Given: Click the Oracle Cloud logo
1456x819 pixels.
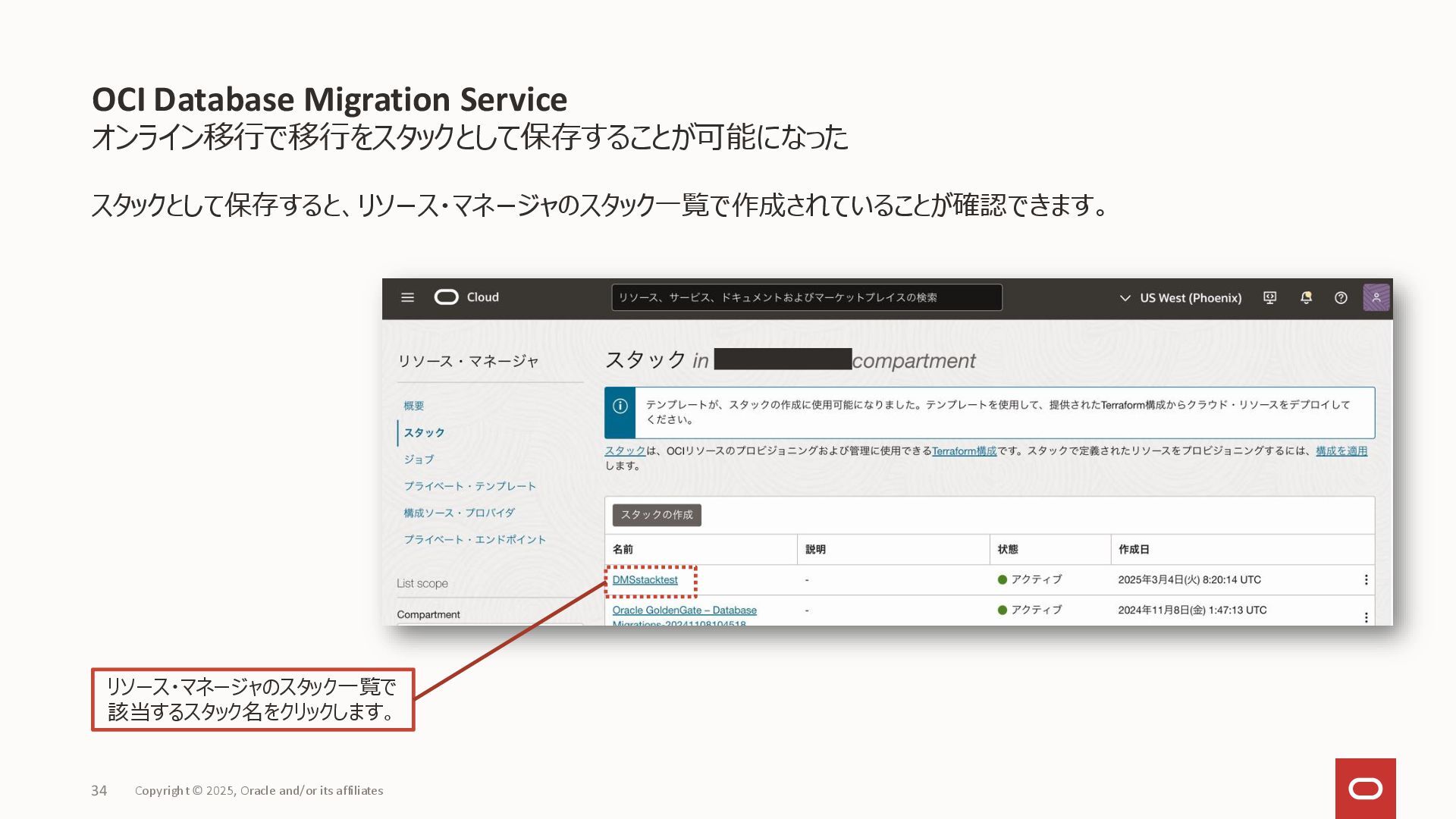Looking at the screenshot, I should coord(466,297).
